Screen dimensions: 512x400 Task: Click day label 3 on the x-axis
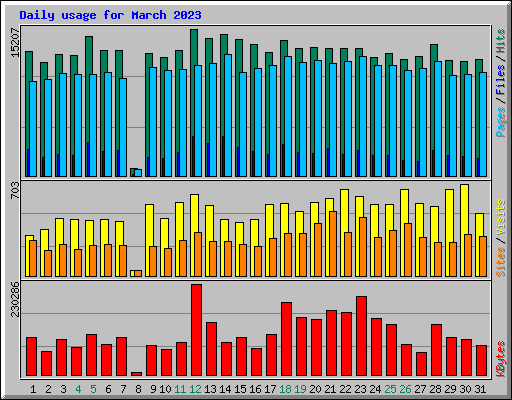pyautogui.click(x=63, y=389)
